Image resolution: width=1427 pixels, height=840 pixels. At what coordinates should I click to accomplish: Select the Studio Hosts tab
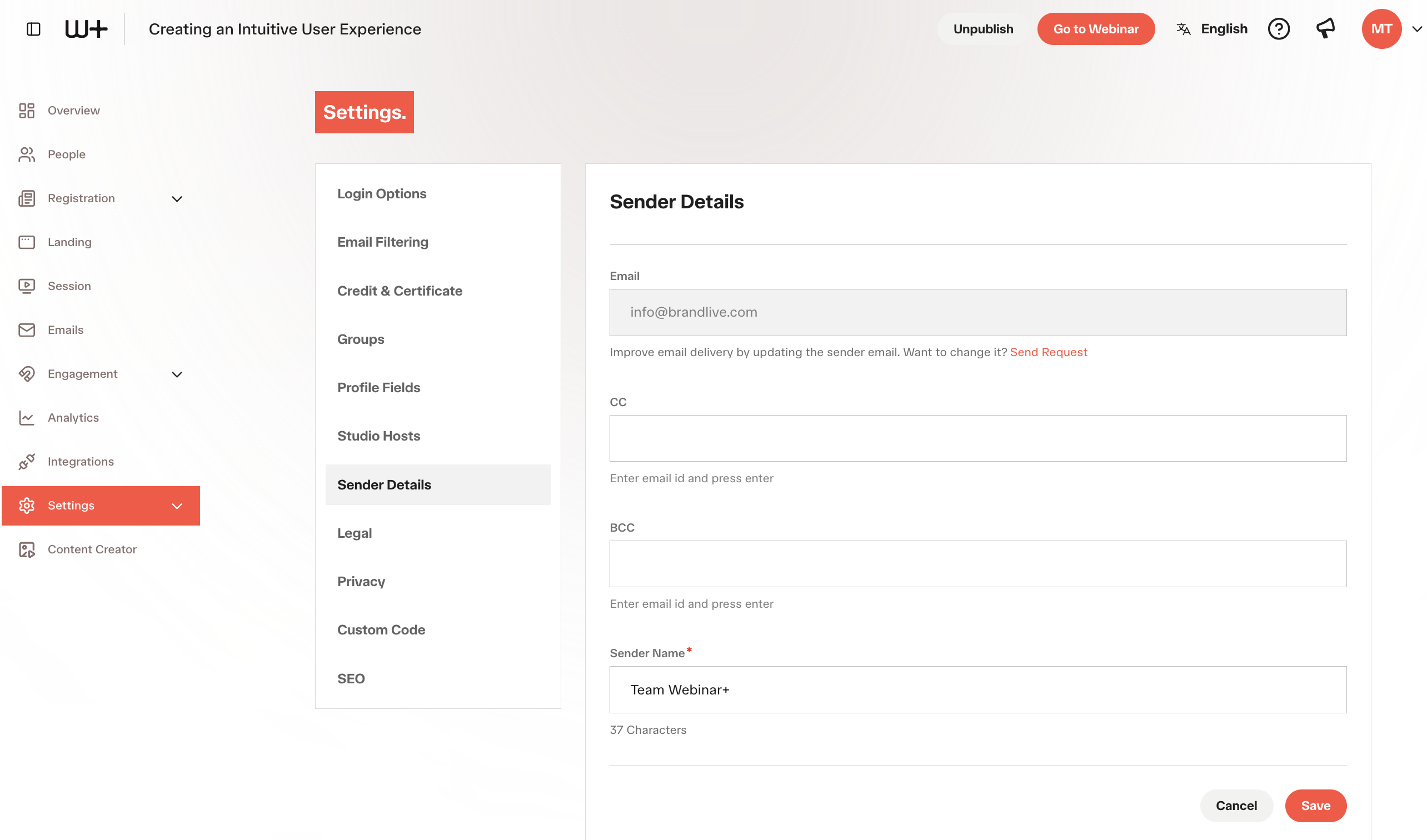[x=438, y=436]
